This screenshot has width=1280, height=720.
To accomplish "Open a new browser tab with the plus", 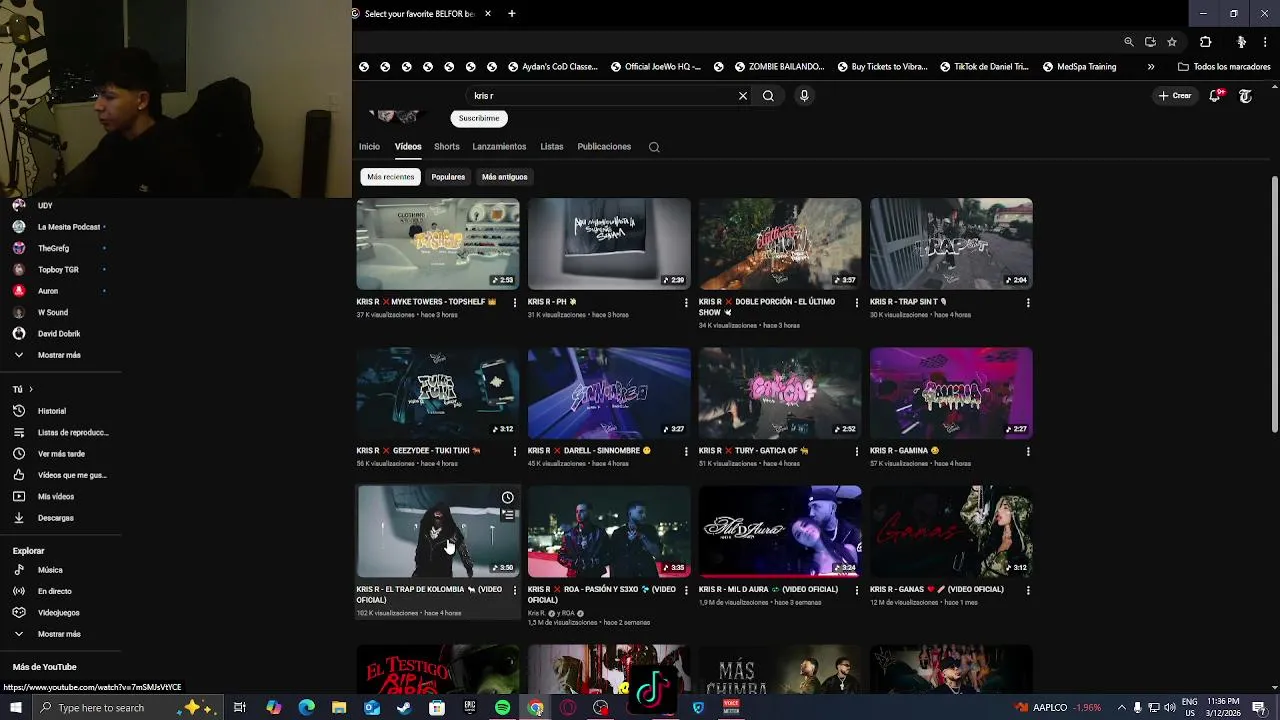I will [511, 14].
